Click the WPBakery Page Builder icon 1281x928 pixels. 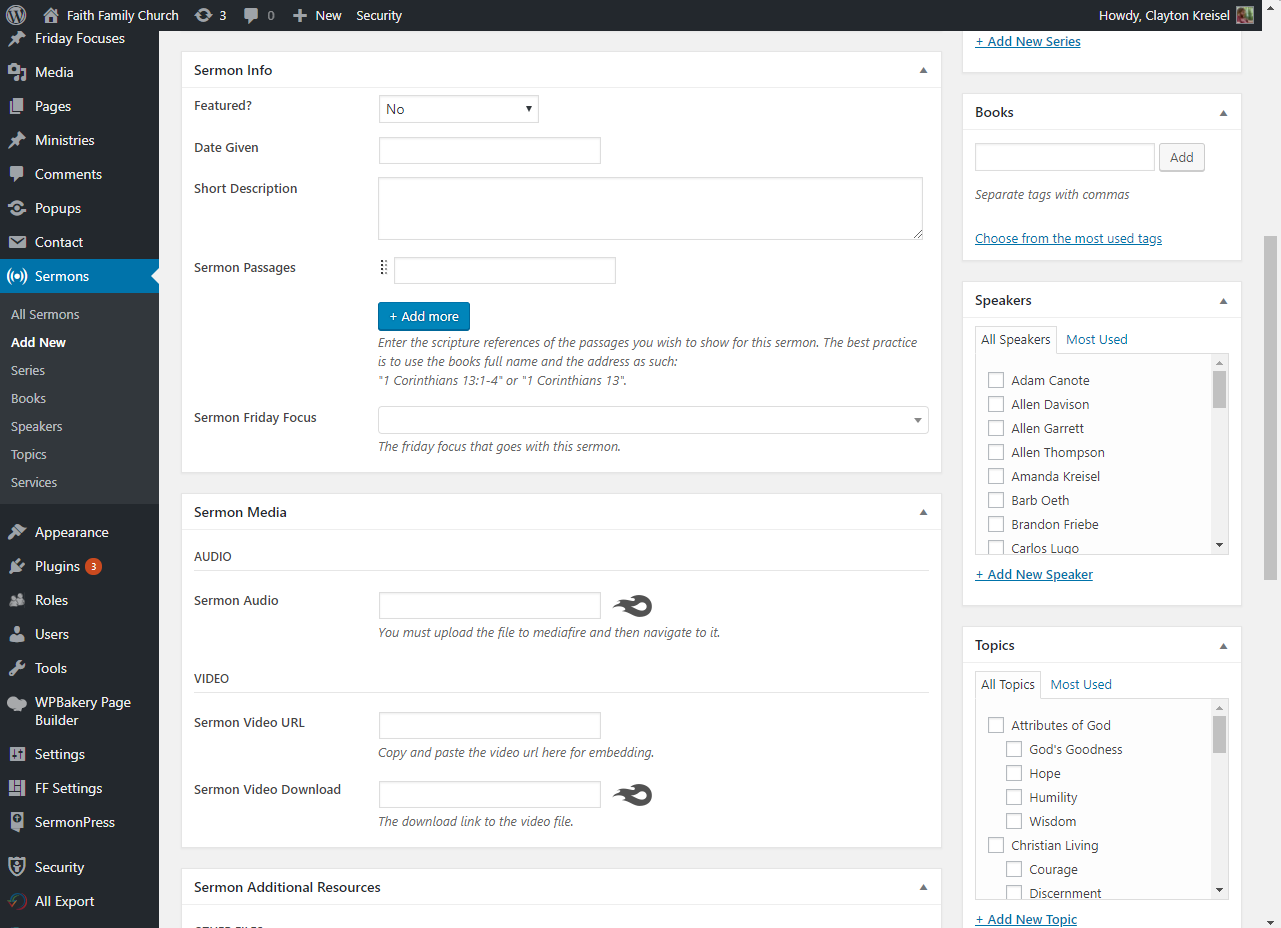tap(17, 703)
